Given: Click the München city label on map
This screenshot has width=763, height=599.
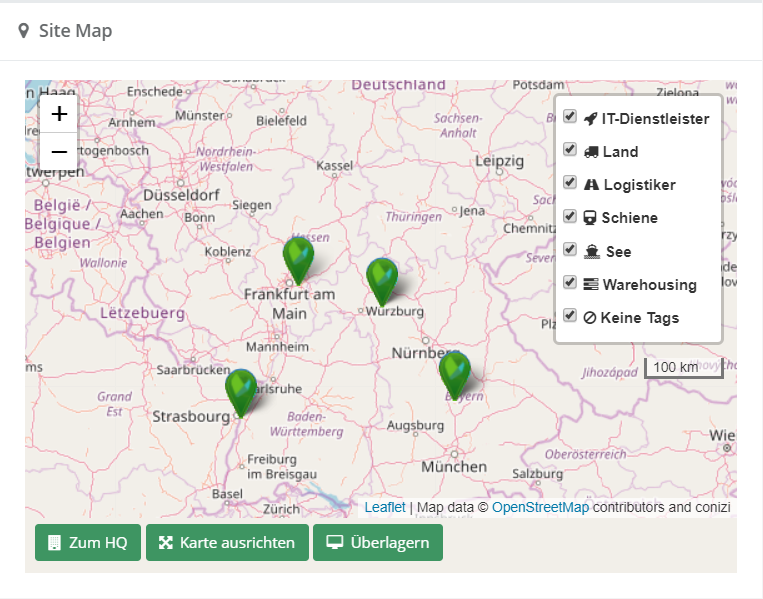Looking at the screenshot, I should click(453, 467).
